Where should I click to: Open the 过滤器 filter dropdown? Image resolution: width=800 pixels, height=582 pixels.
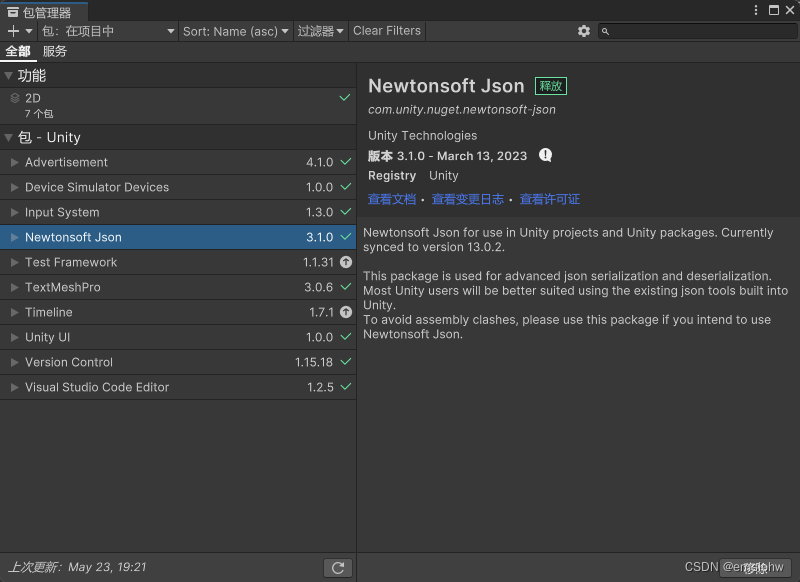320,31
